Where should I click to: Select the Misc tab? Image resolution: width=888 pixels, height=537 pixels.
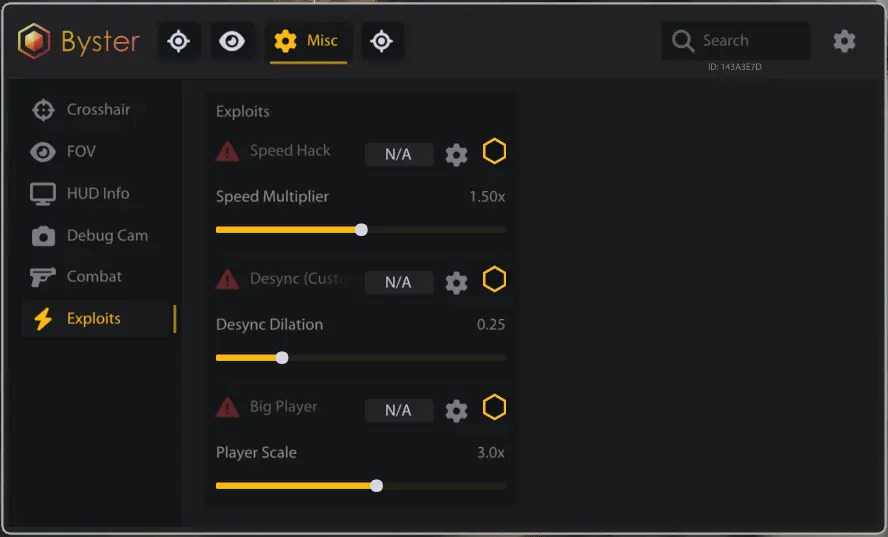[308, 41]
